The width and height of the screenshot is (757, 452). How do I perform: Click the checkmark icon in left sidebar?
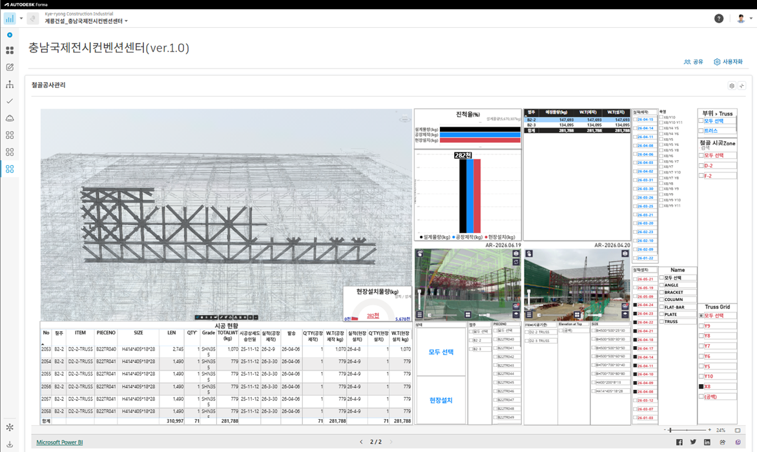tap(10, 101)
